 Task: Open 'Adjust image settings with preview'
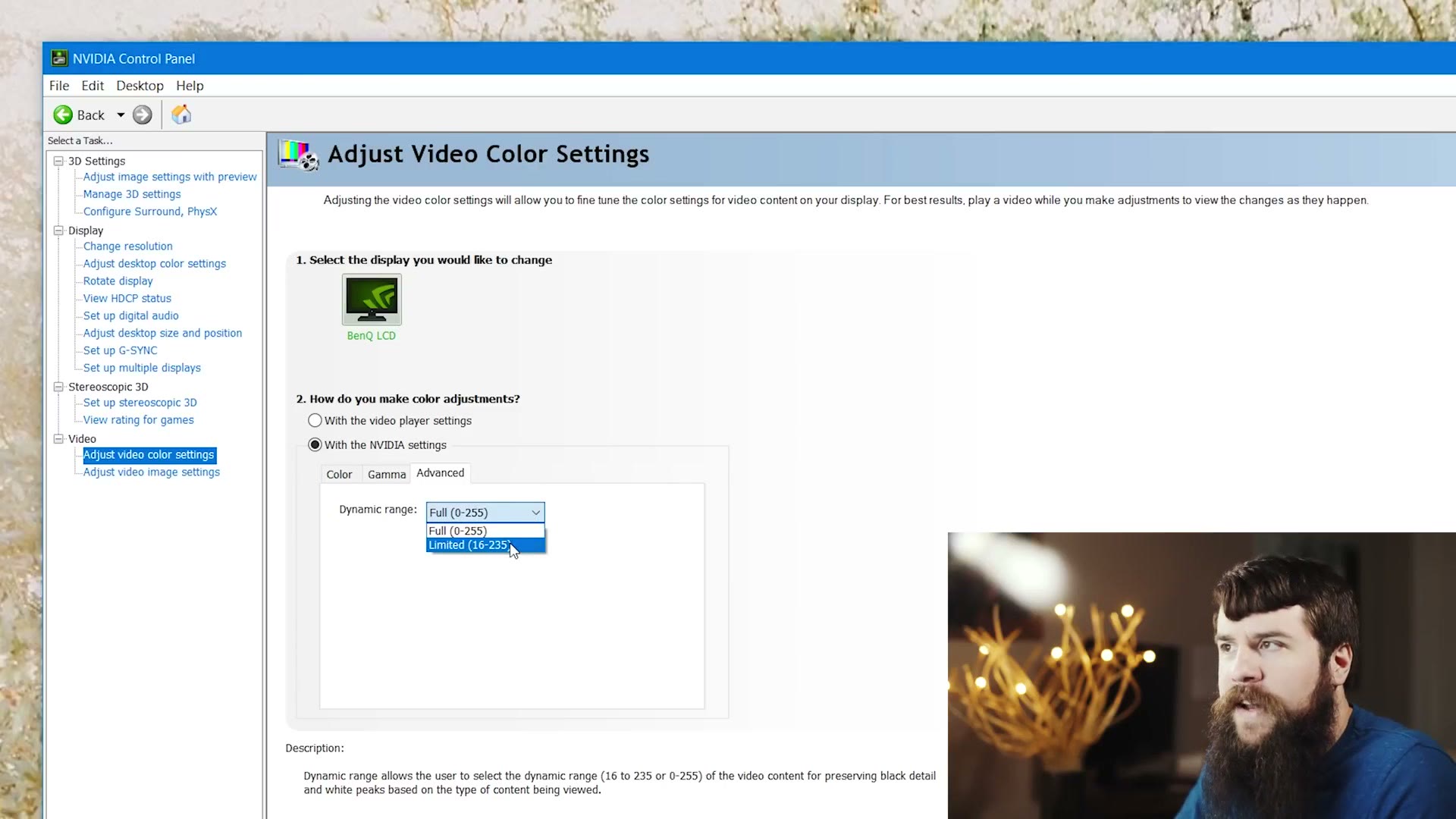click(170, 177)
